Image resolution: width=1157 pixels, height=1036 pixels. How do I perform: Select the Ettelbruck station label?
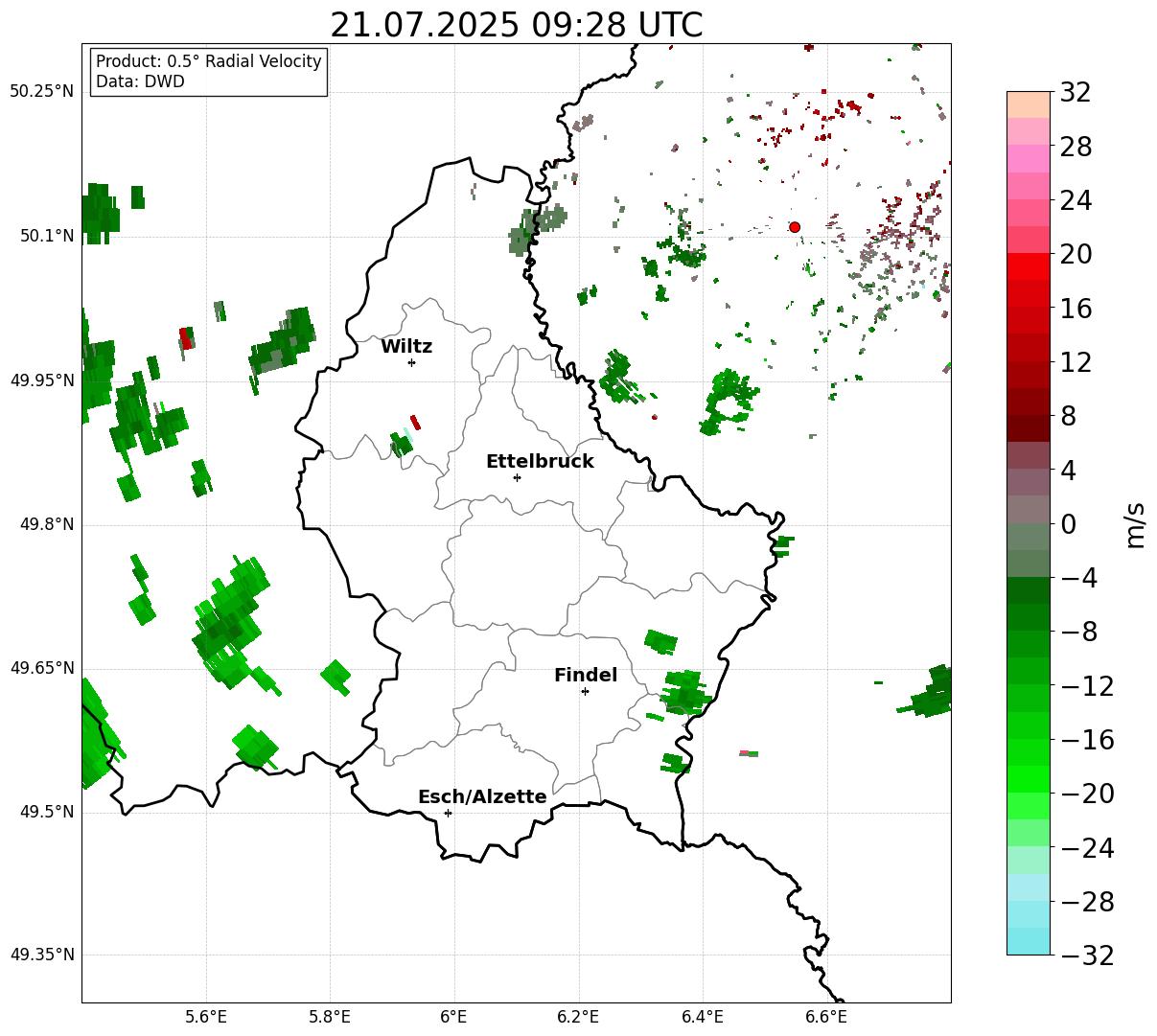click(540, 462)
